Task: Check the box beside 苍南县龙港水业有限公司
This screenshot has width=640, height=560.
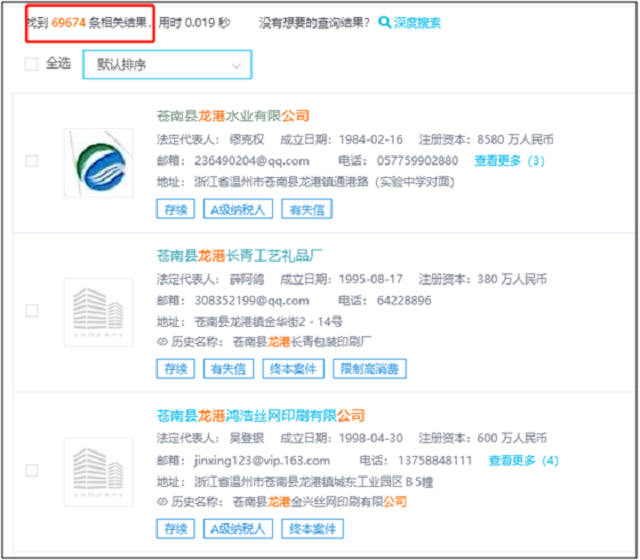Action: tap(31, 161)
